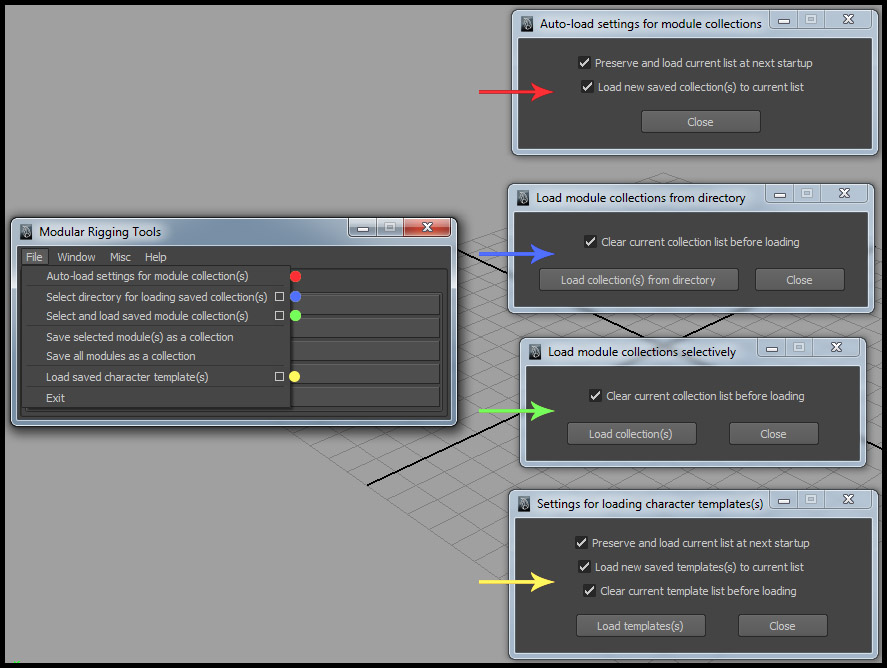Click Load collection(s) from directory button

[639, 280]
